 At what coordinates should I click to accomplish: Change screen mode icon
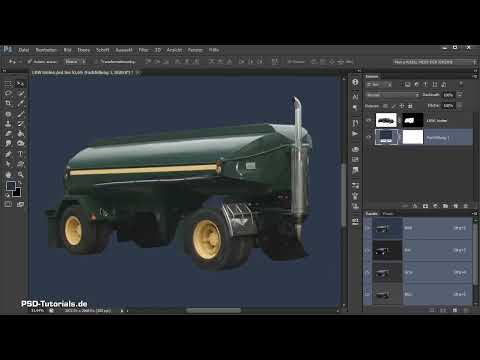[x=20, y=204]
